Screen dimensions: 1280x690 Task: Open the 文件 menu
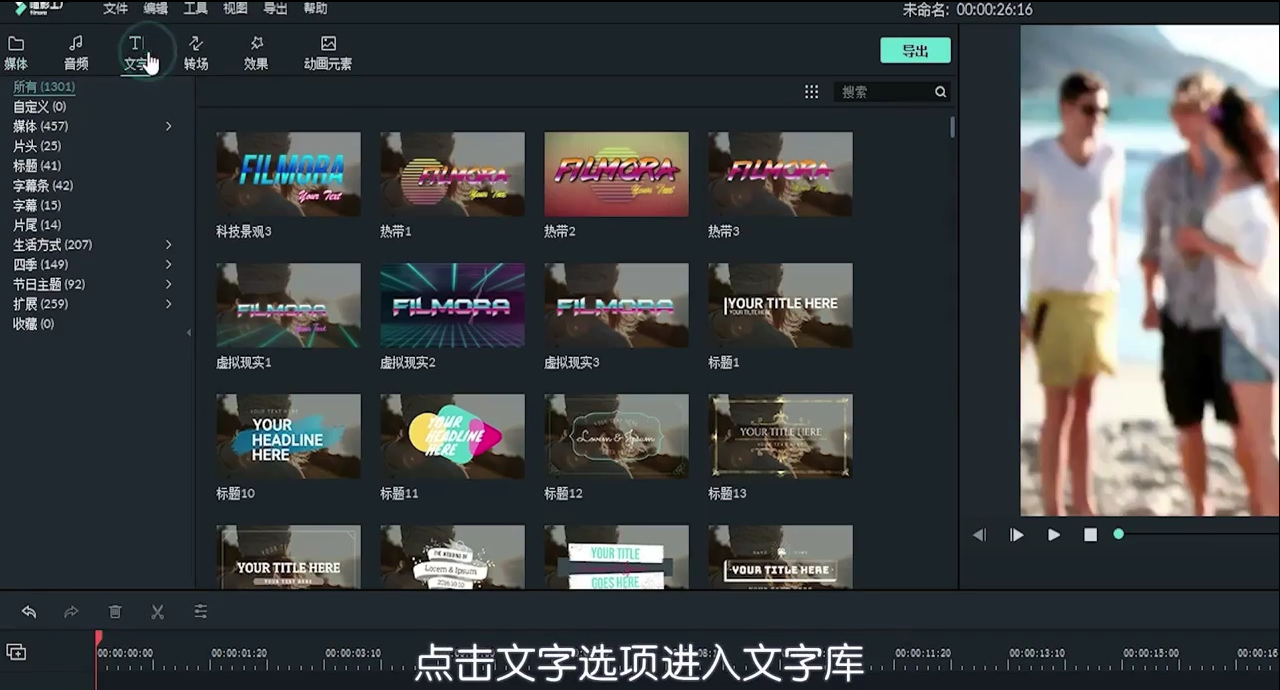[114, 8]
